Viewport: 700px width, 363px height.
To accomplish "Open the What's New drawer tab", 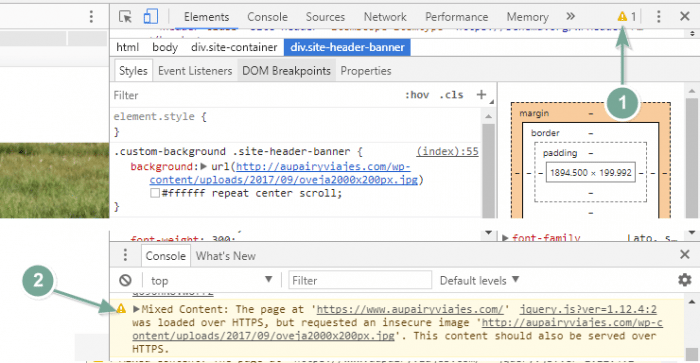I will [225, 256].
